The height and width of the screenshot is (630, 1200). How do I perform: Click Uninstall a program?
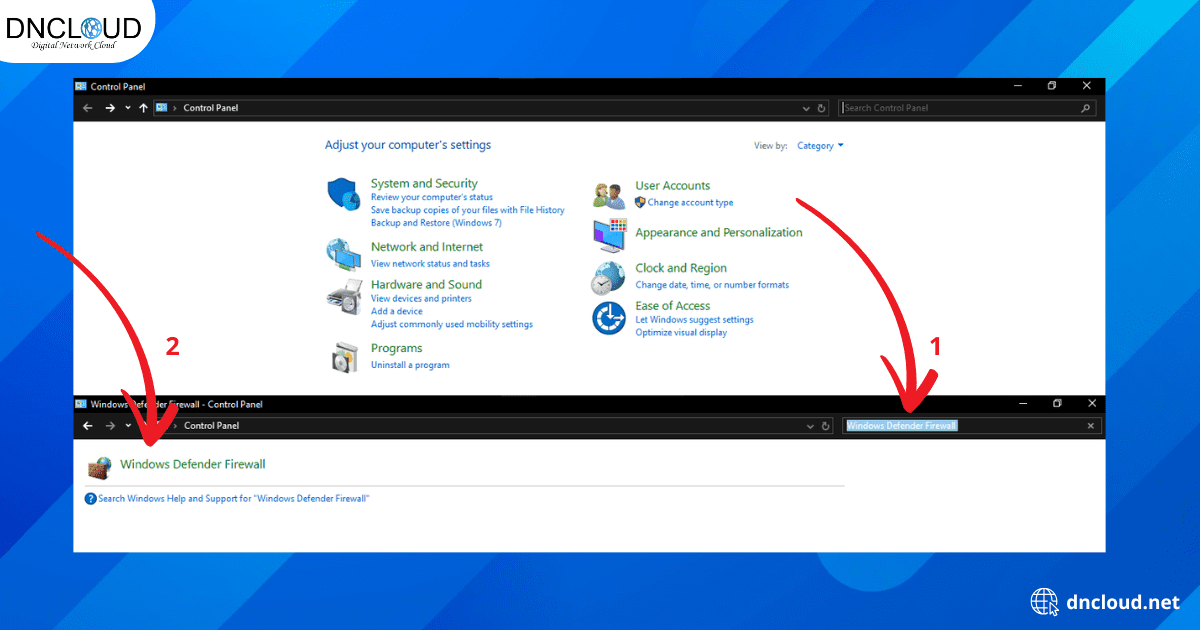(x=410, y=365)
